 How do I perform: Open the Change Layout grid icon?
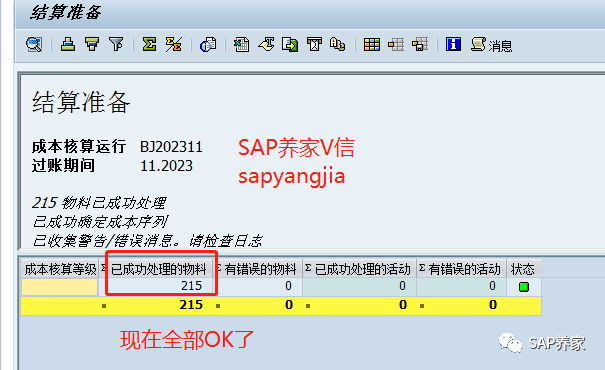coord(372,44)
